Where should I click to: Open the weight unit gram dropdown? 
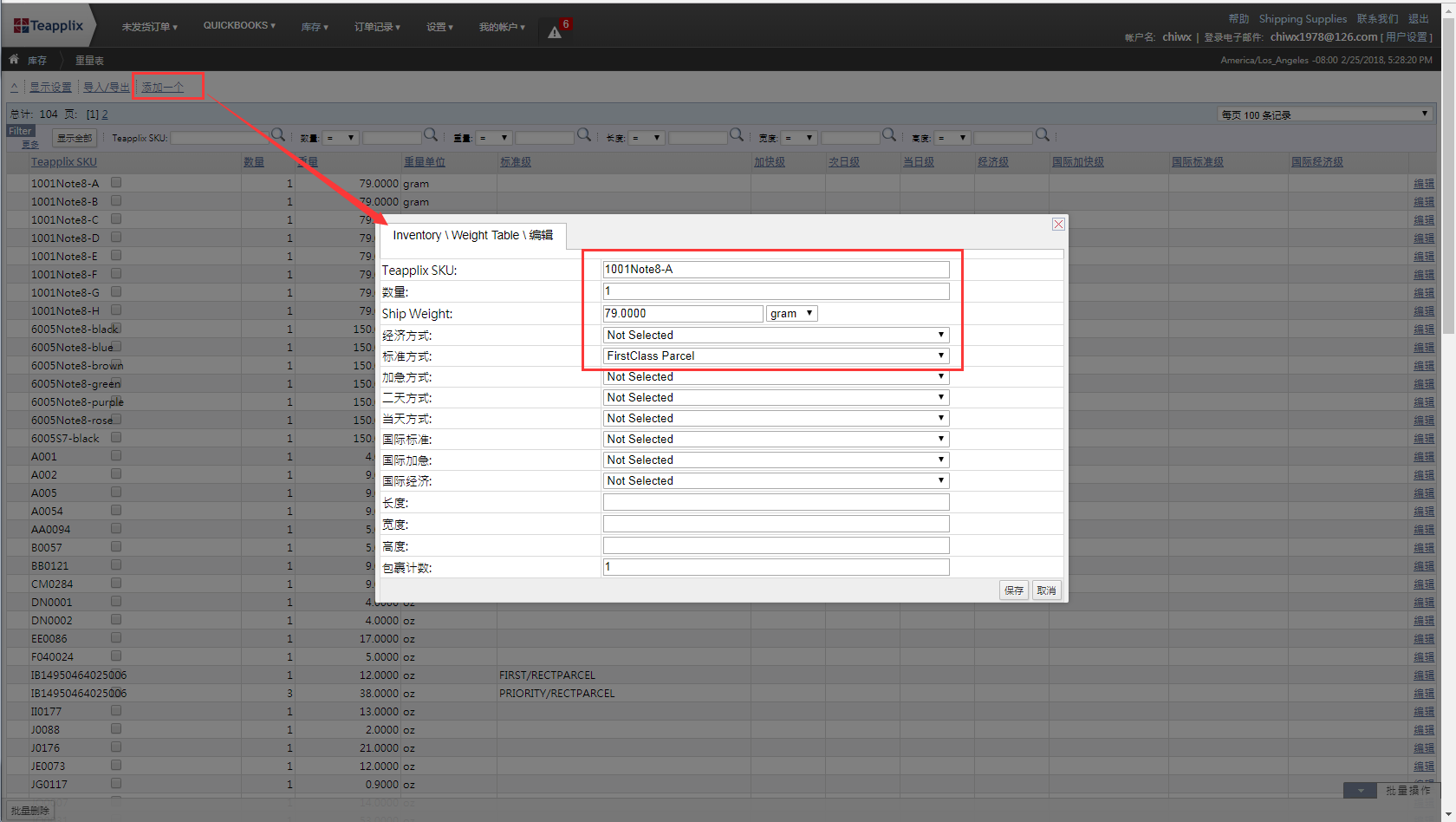(791, 313)
